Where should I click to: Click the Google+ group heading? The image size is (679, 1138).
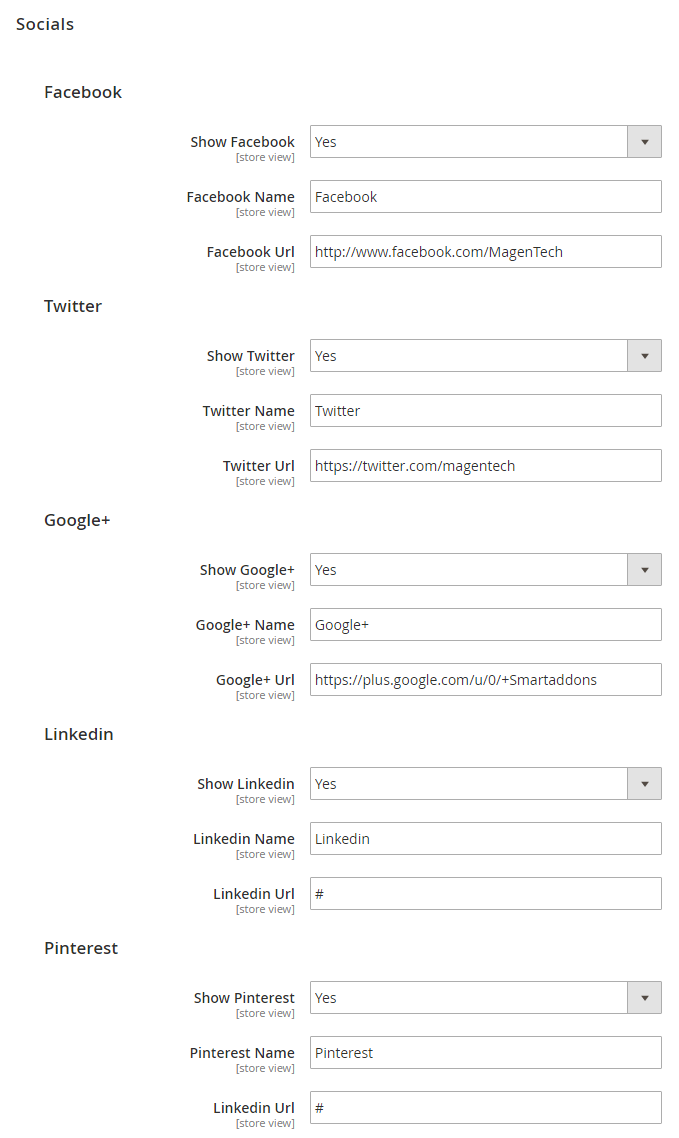77,520
